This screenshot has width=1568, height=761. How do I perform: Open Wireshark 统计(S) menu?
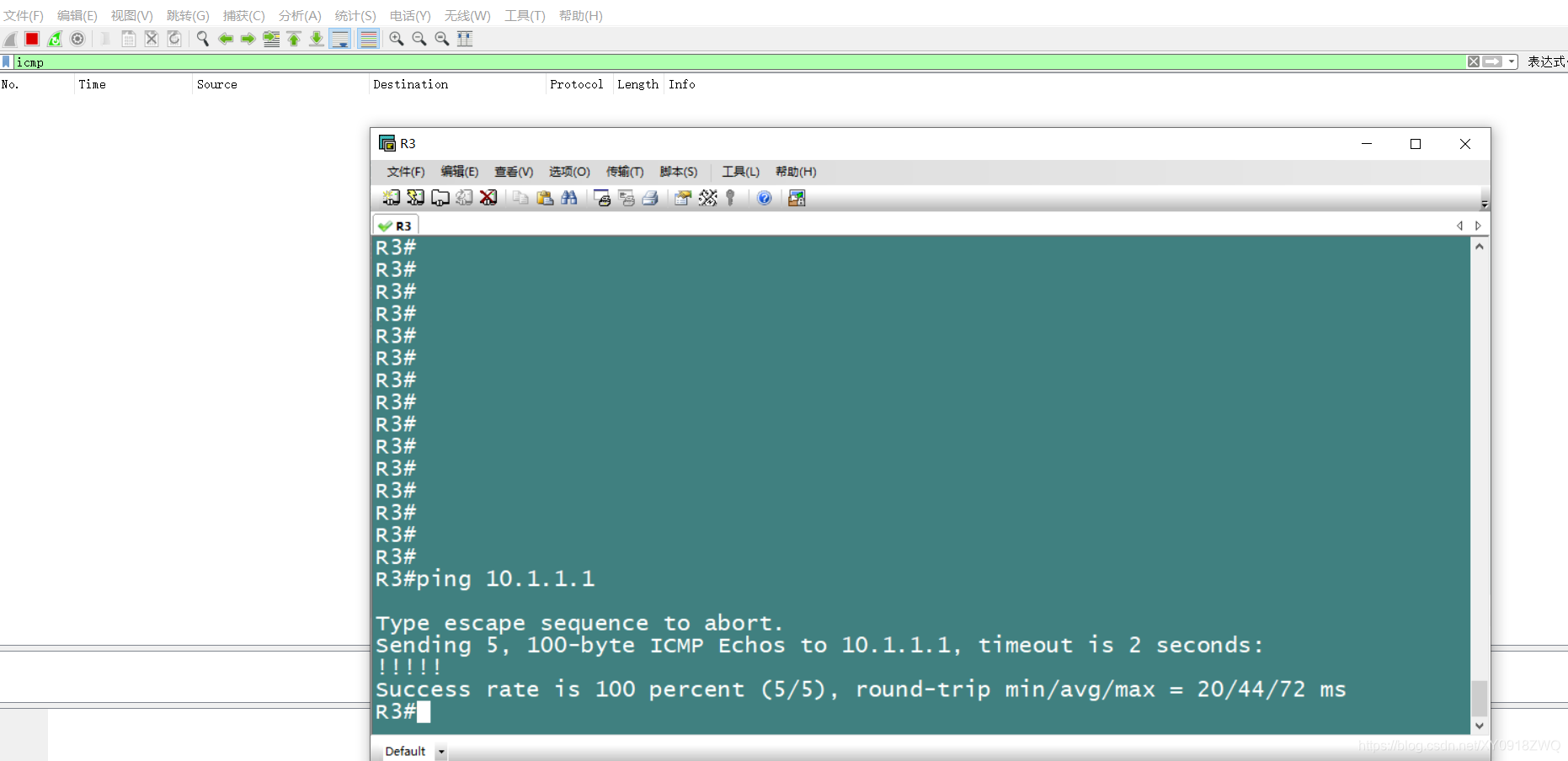tap(355, 15)
